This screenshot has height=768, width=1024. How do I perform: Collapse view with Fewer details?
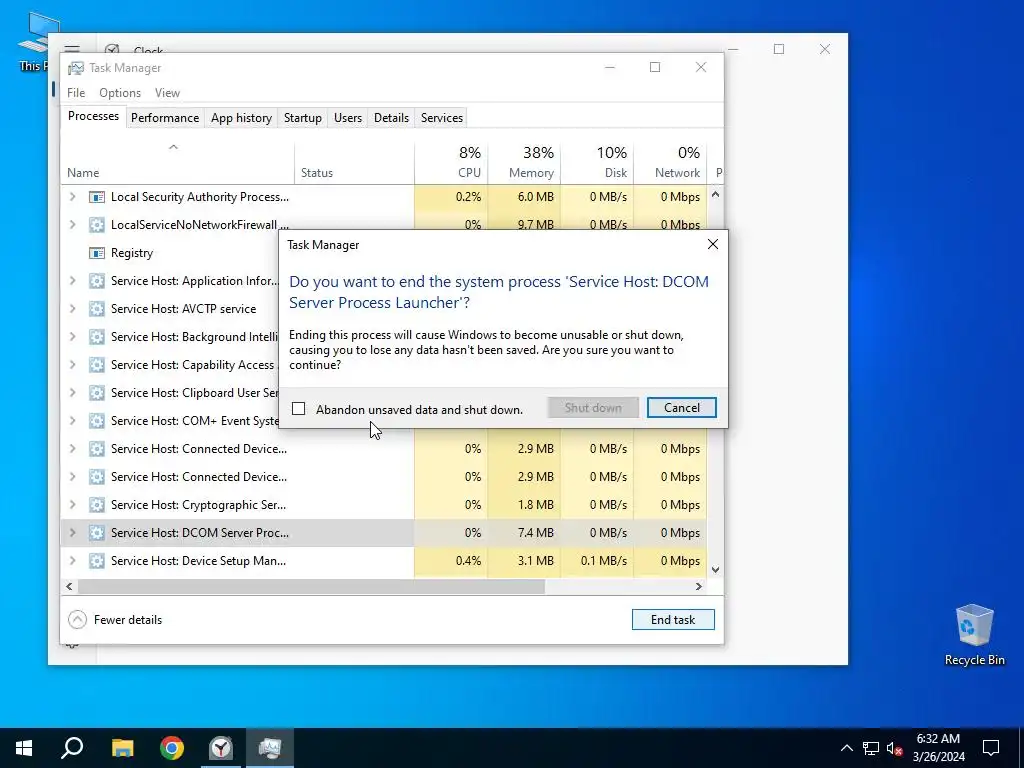(x=115, y=620)
